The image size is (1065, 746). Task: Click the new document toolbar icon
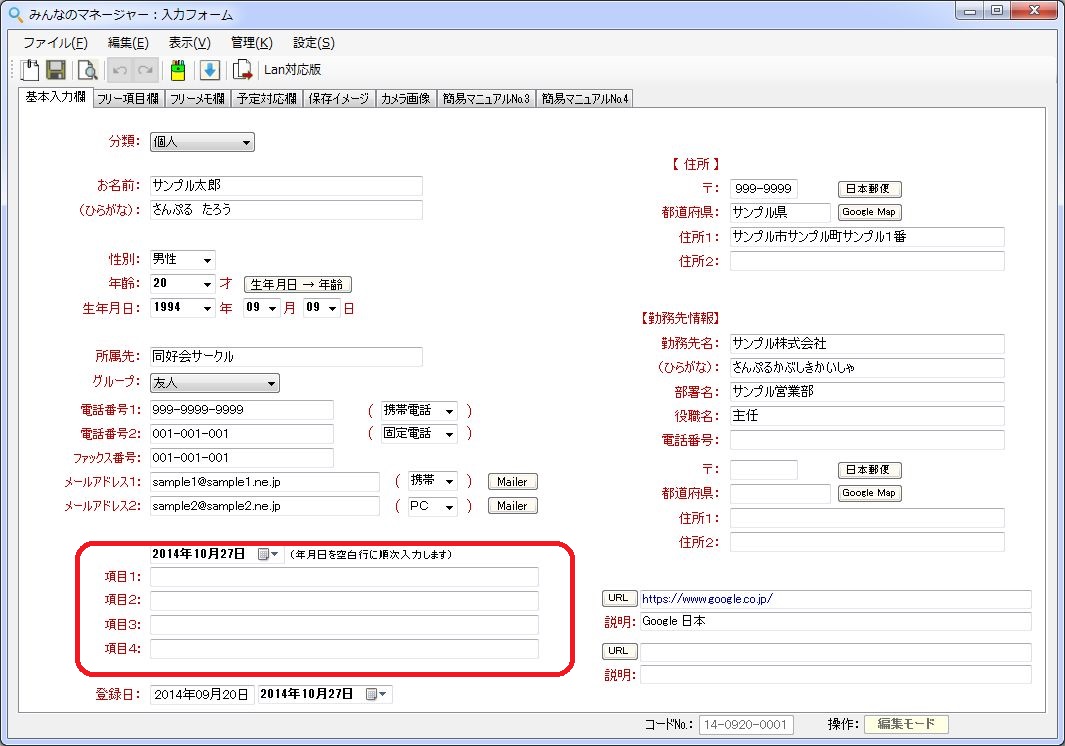pos(30,70)
